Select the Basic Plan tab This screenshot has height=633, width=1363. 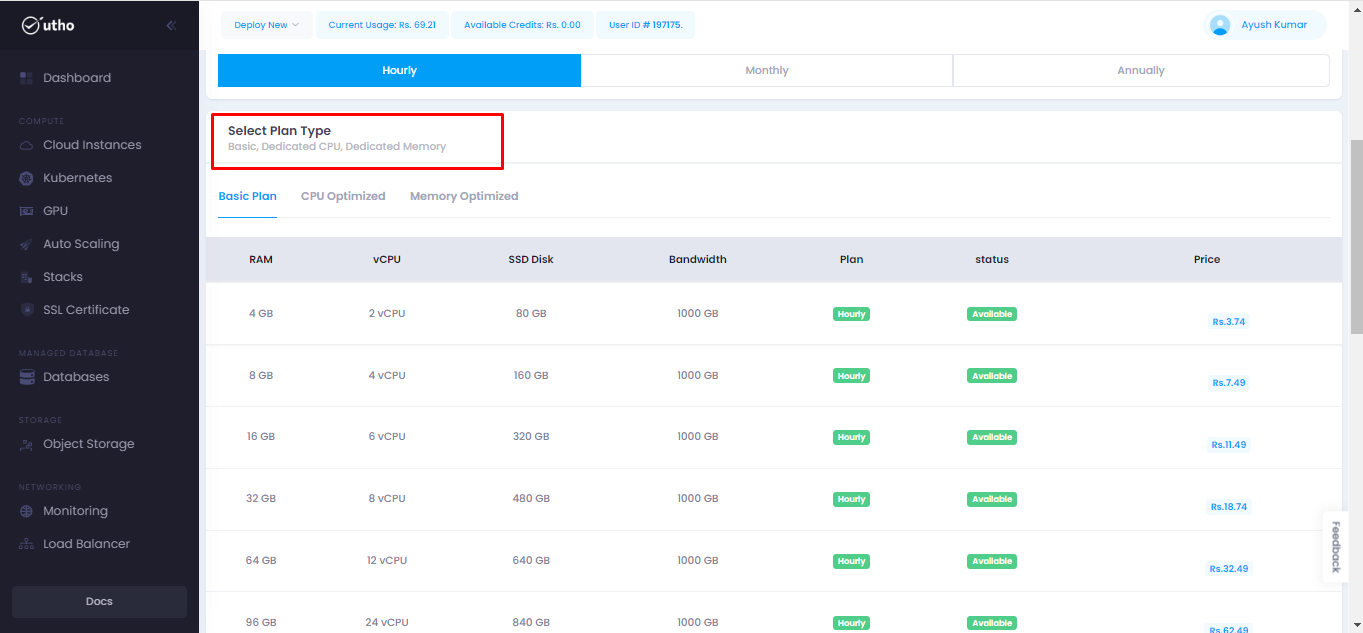pos(248,197)
